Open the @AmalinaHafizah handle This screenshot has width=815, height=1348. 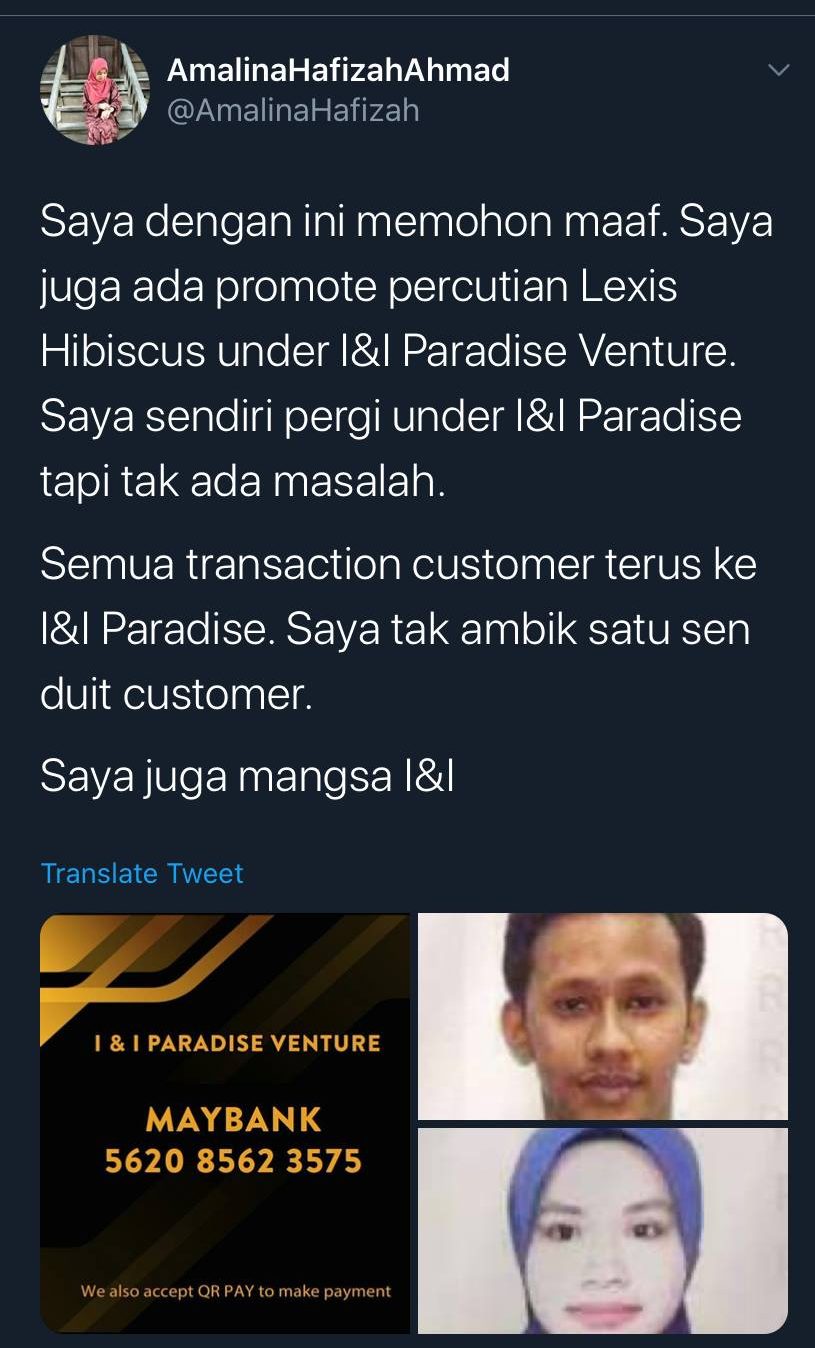pos(293,110)
